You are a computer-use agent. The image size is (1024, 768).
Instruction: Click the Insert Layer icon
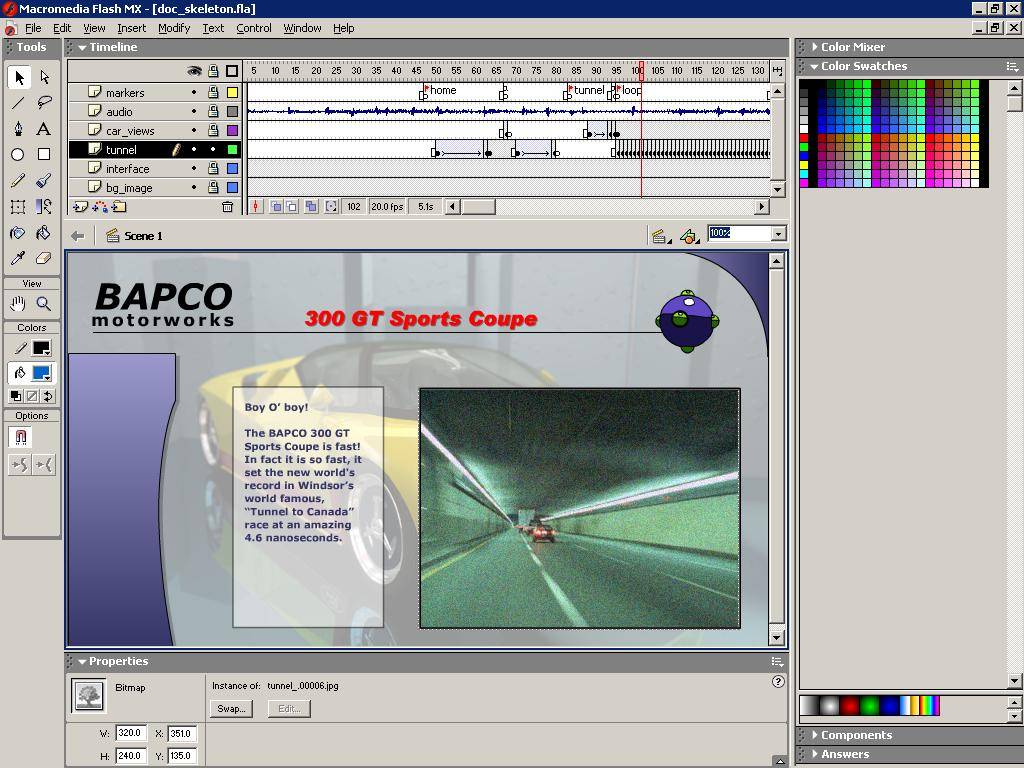pyautogui.click(x=81, y=207)
